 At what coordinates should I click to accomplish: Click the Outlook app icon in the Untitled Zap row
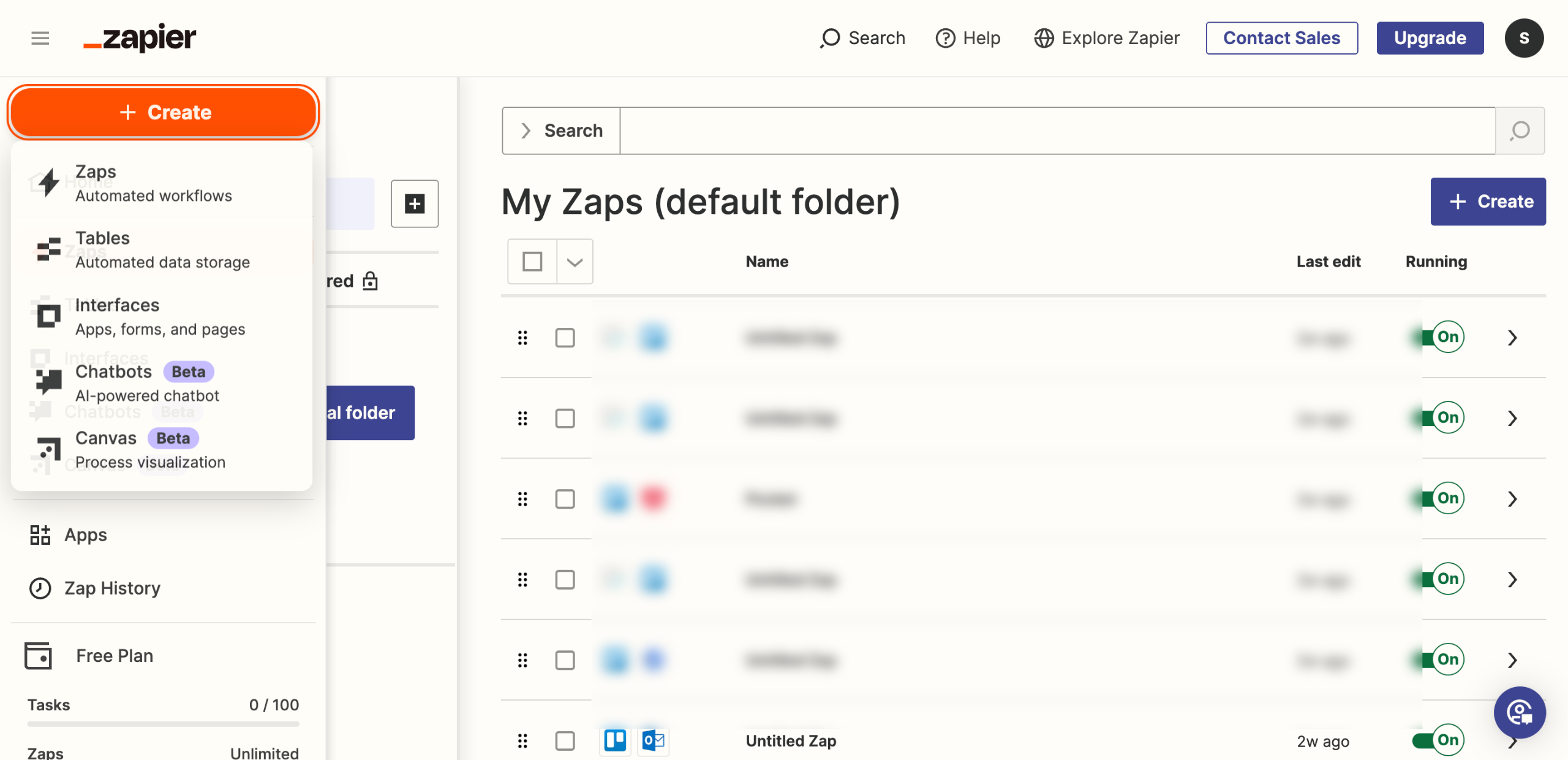pyautogui.click(x=653, y=740)
